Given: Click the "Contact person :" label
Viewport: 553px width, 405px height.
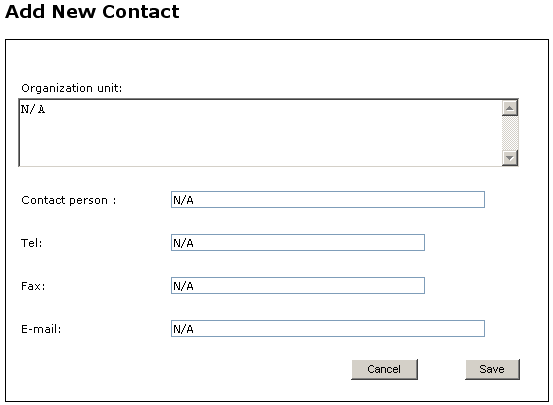Looking at the screenshot, I should [69, 200].
